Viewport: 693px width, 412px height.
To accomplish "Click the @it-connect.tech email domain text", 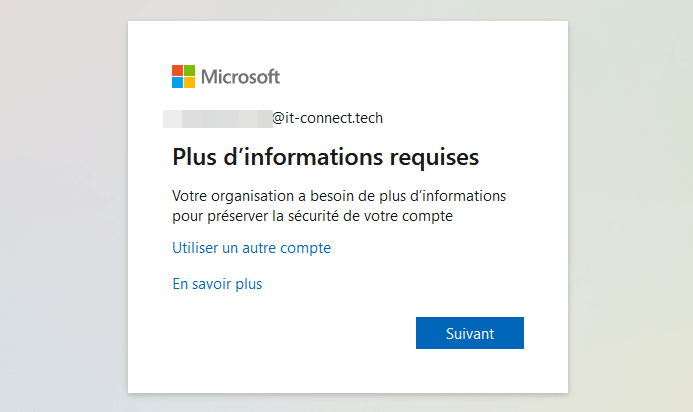I will (x=327, y=118).
